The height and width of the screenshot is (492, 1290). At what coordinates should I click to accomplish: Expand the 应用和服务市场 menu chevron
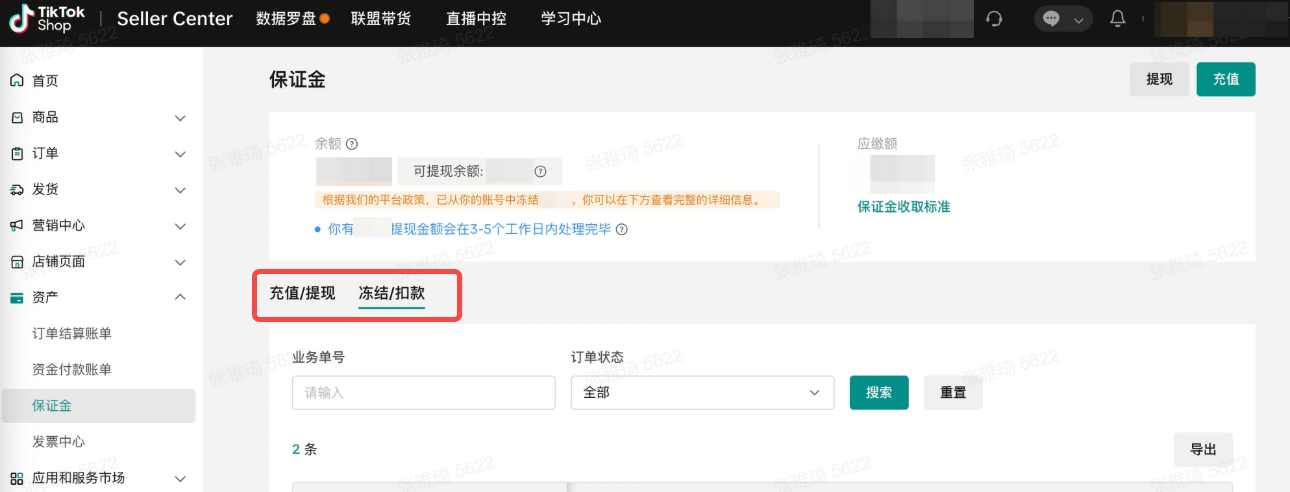180,478
